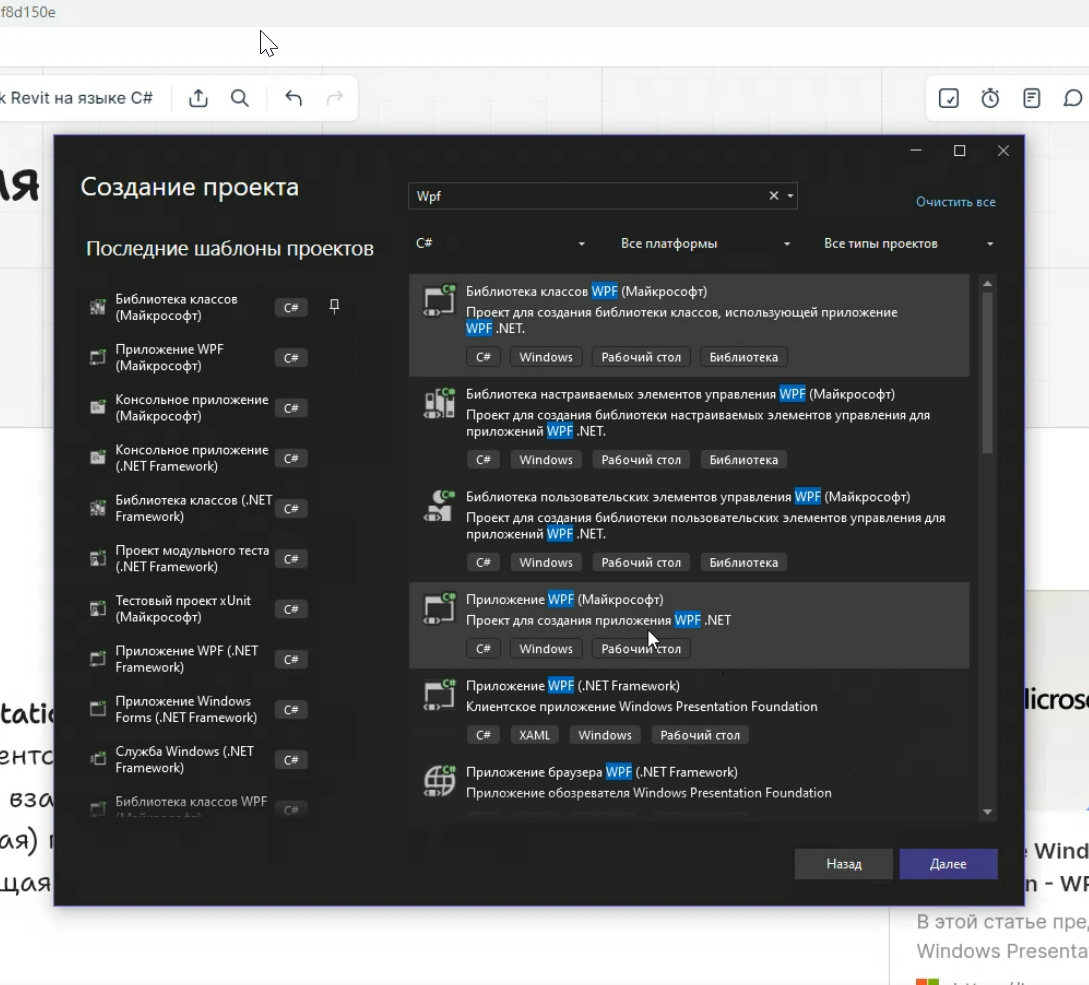Click icon of Приложение WPF (Майкрософт) template
The width and height of the screenshot is (1089, 985).
click(x=439, y=609)
